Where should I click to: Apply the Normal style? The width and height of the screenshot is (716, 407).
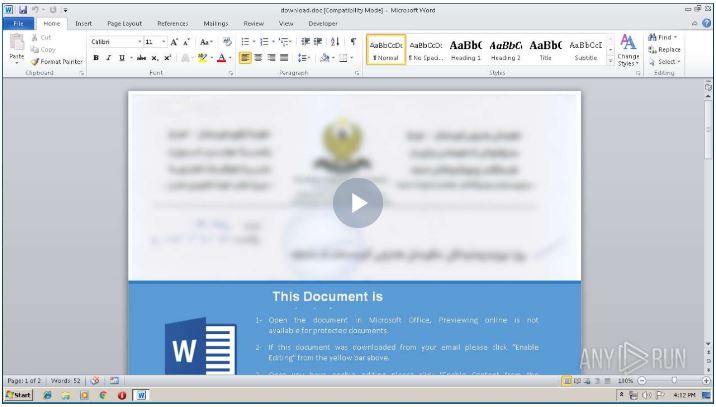click(x=386, y=50)
